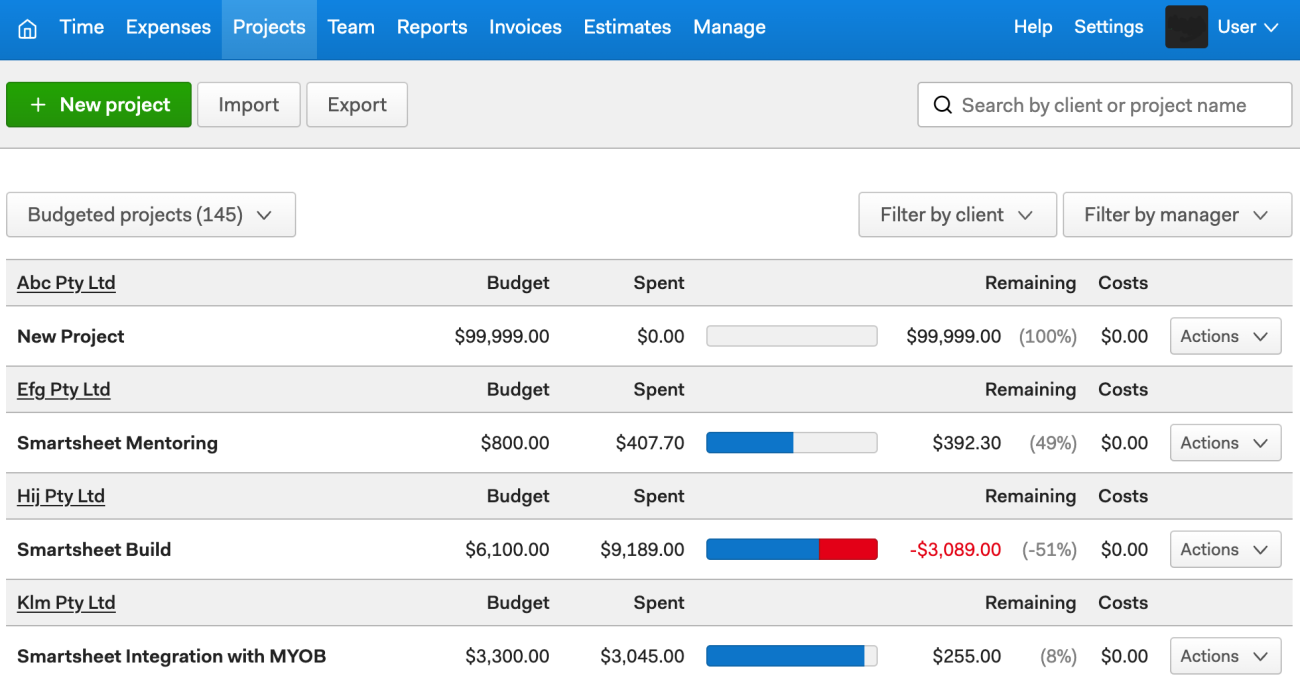This screenshot has height=684, width=1300.
Task: Click the magnifying glass in the search box
Action: (x=942, y=104)
